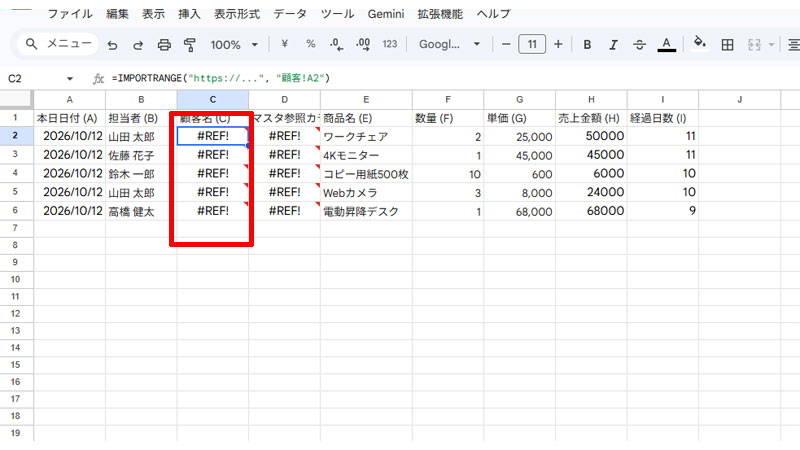Select the 4Kモニター cell
Viewport: 800px width, 450px height.
[366, 155]
